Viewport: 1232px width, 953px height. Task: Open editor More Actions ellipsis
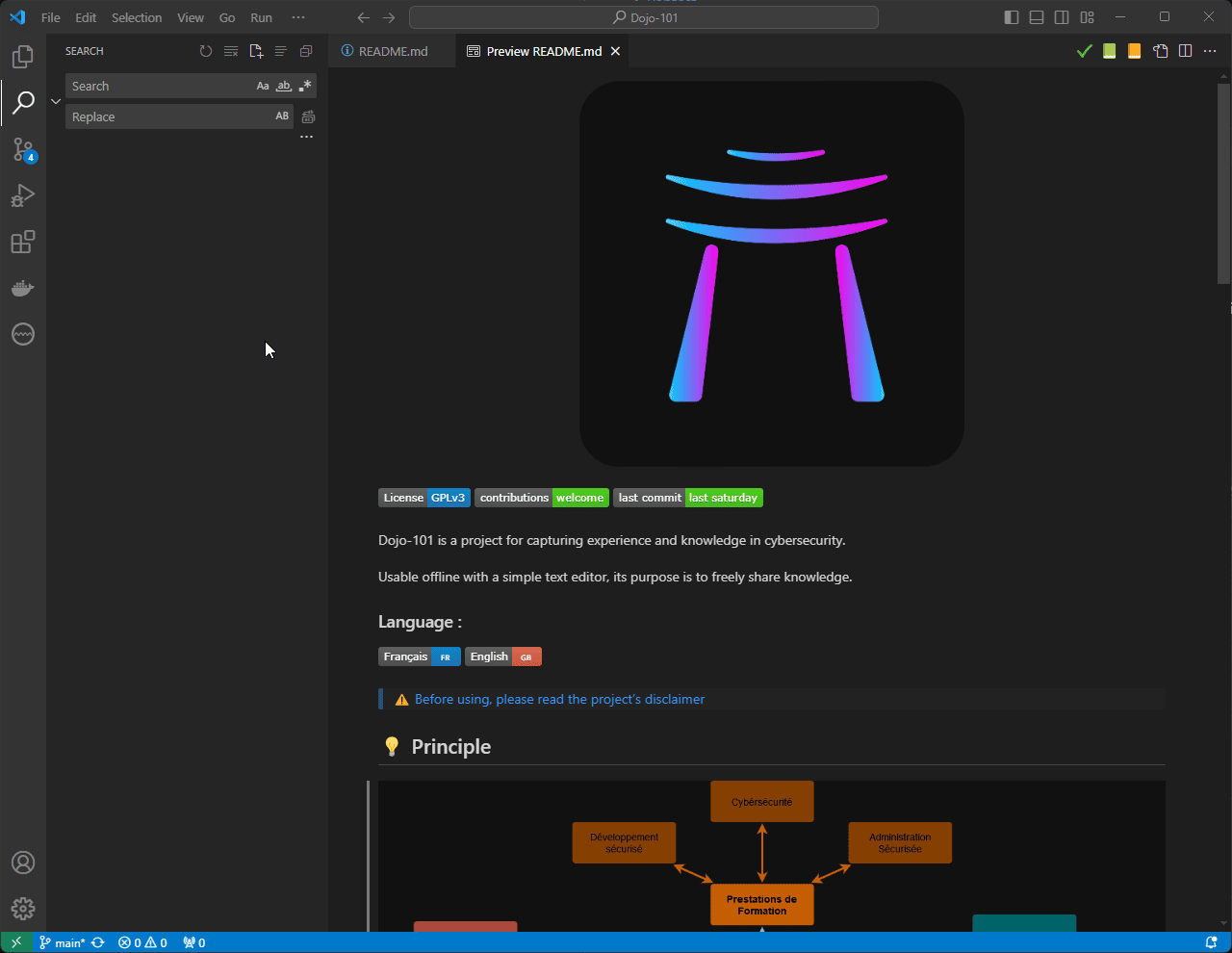(x=1210, y=51)
